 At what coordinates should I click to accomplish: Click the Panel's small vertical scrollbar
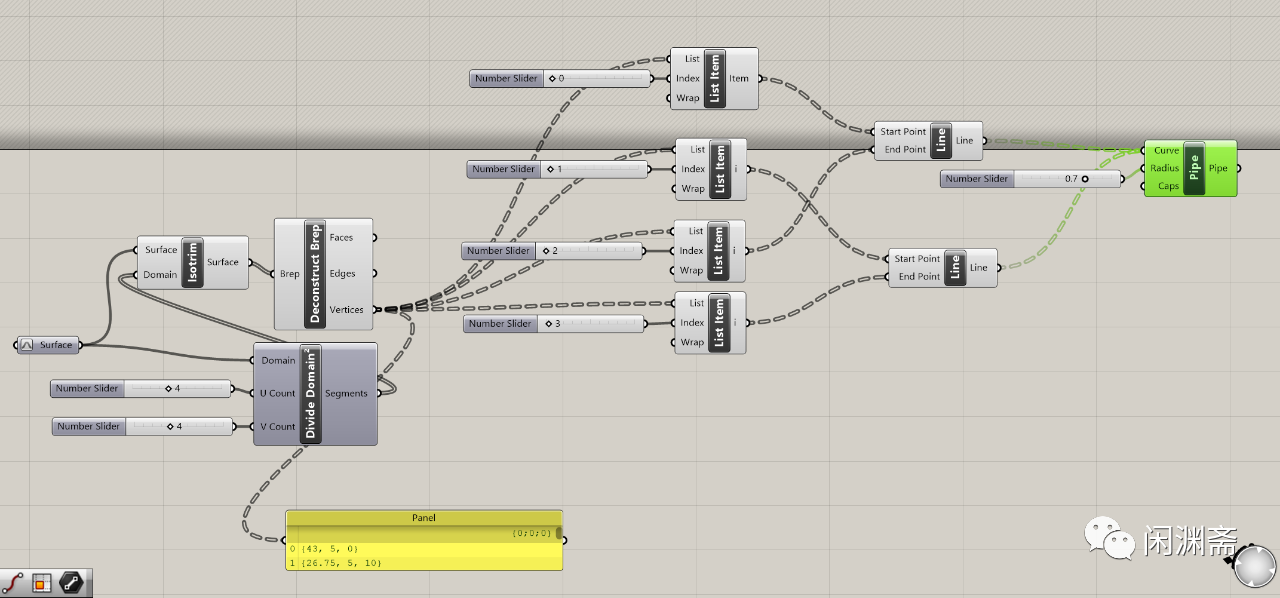click(559, 533)
